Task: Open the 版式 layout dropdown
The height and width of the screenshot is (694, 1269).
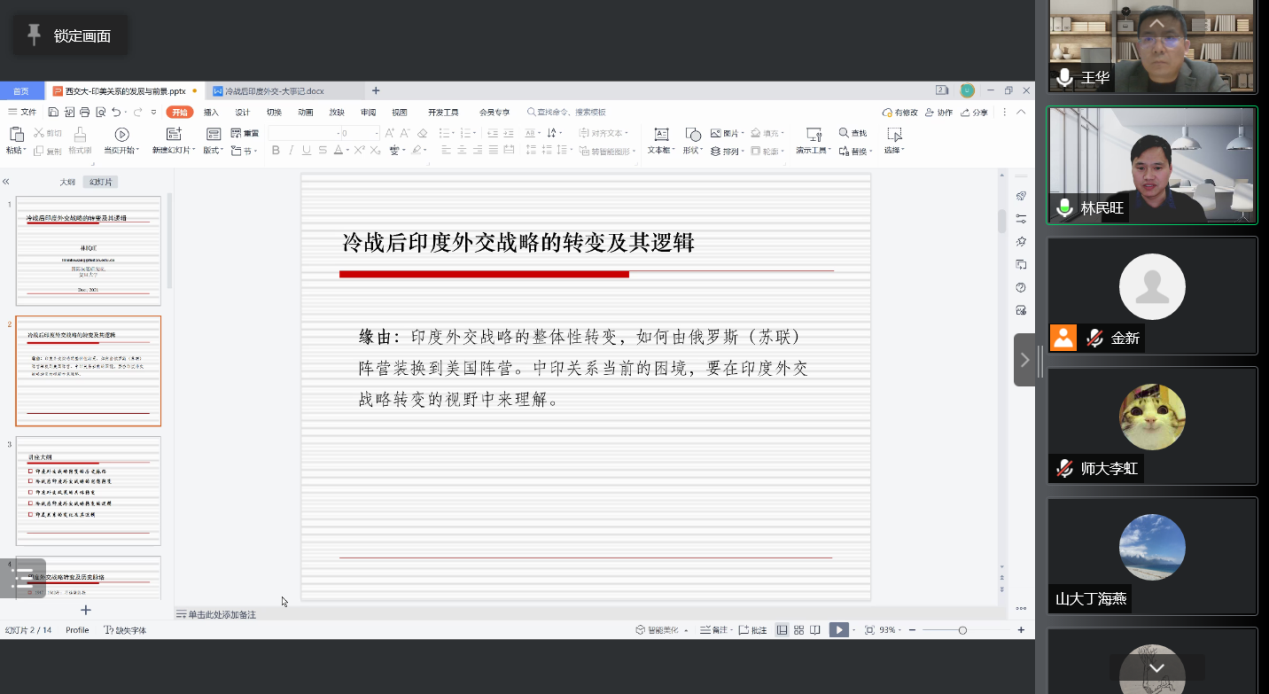Action: [213, 151]
